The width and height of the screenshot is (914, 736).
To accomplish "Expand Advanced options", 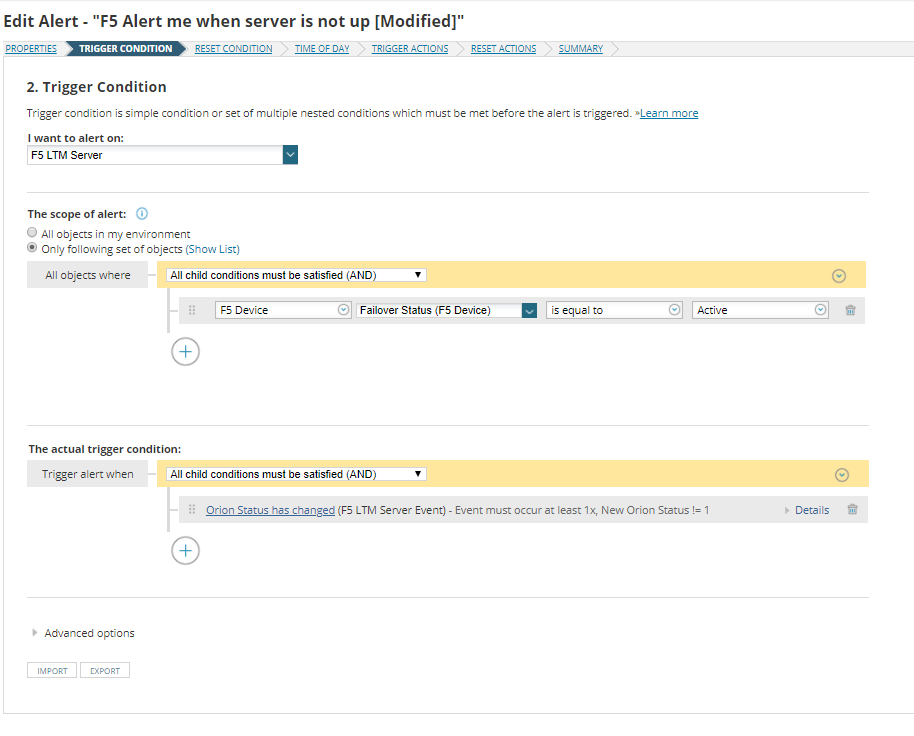I will click(83, 633).
